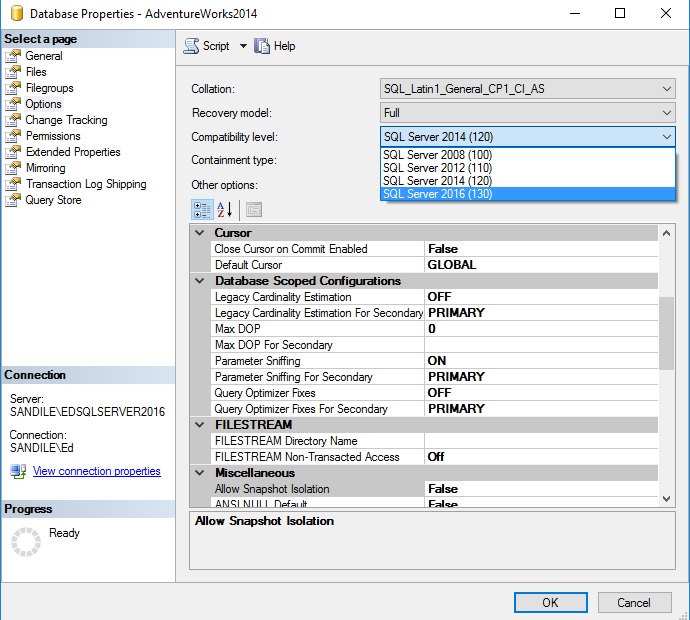
Task: Expand the Collation dropdown
Action: [x=667, y=89]
